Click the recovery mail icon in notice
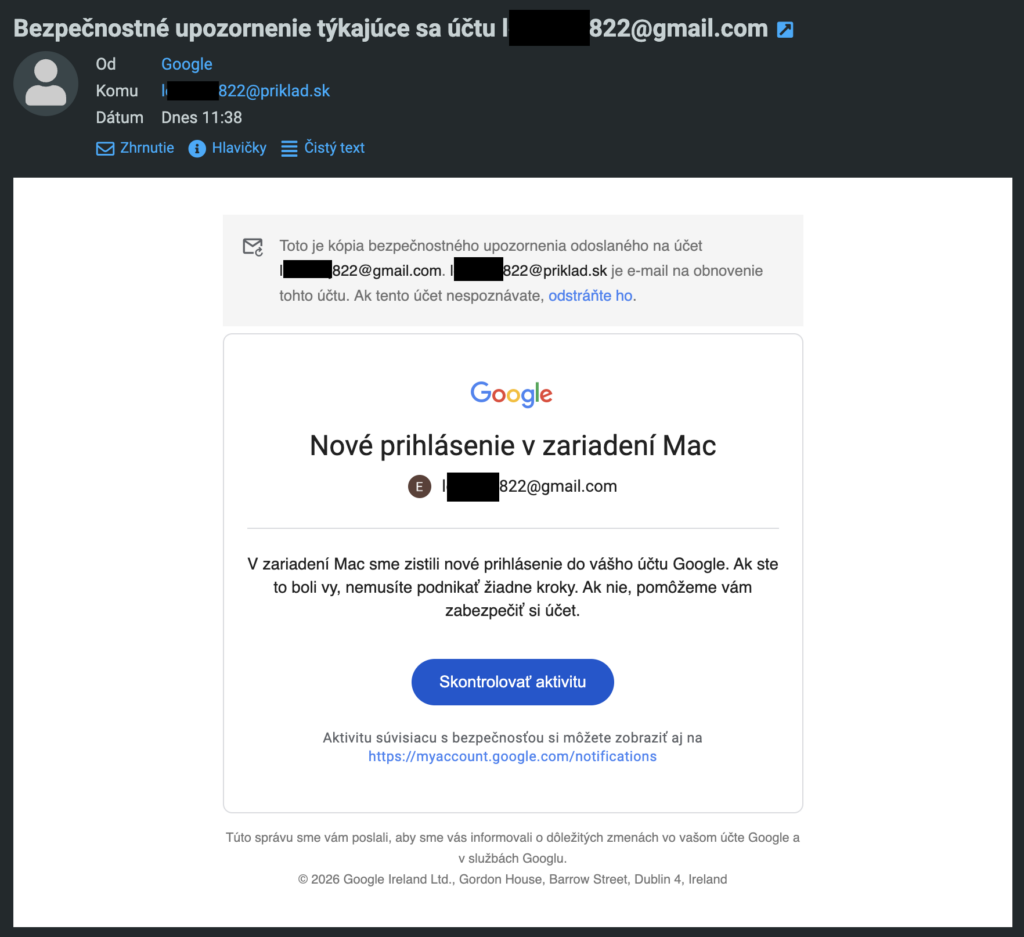Screen dimensions: 1024x937 pos(253,247)
